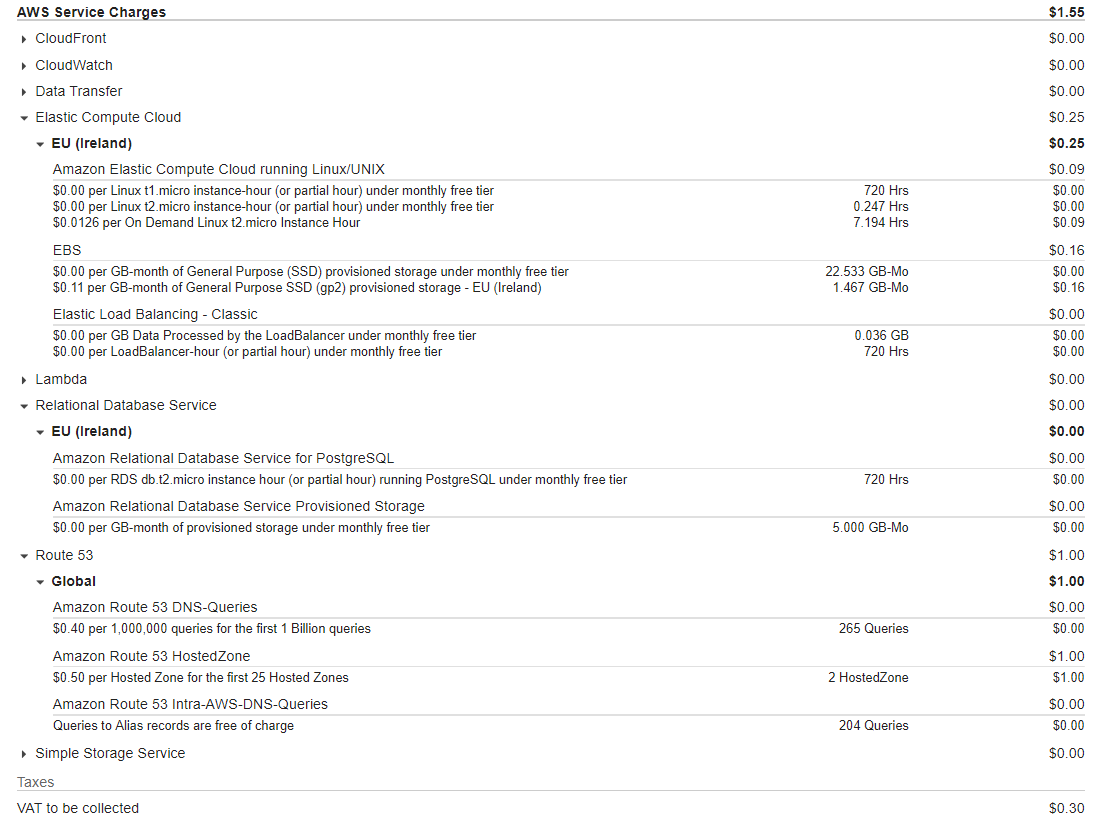The image size is (1101, 829).
Task: Click the EBS charges heading
Action: pos(67,251)
